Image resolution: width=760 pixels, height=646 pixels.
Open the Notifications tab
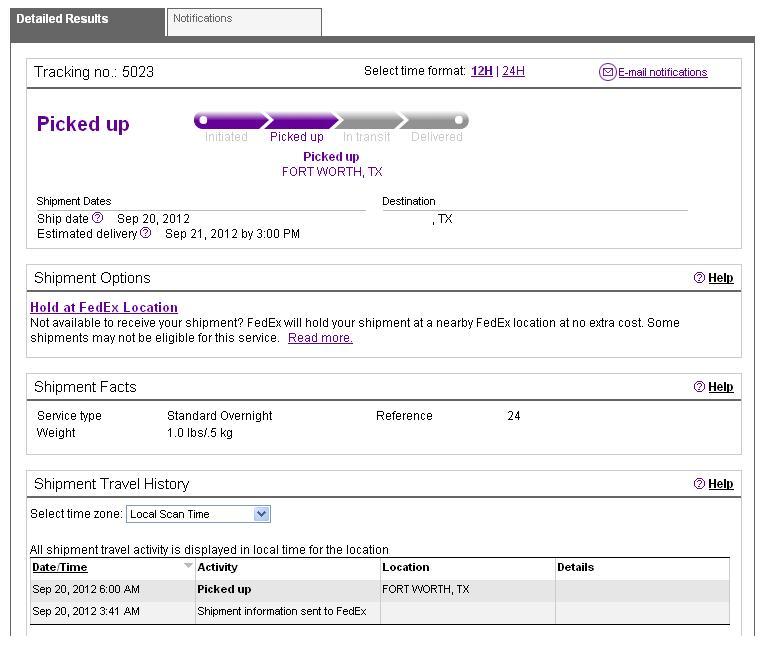tap(244, 22)
